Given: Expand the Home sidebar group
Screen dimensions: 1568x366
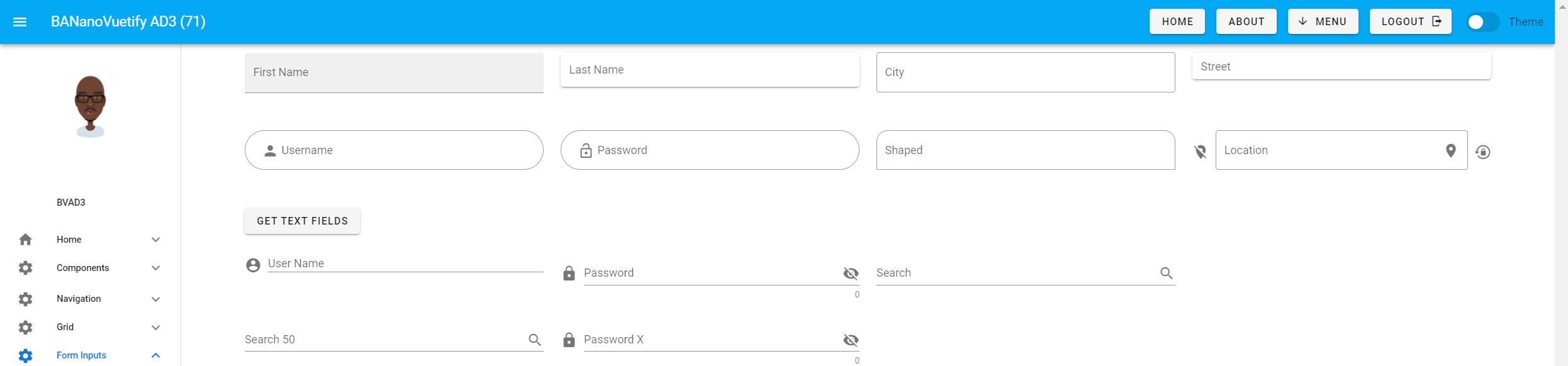Looking at the screenshot, I should [x=155, y=240].
